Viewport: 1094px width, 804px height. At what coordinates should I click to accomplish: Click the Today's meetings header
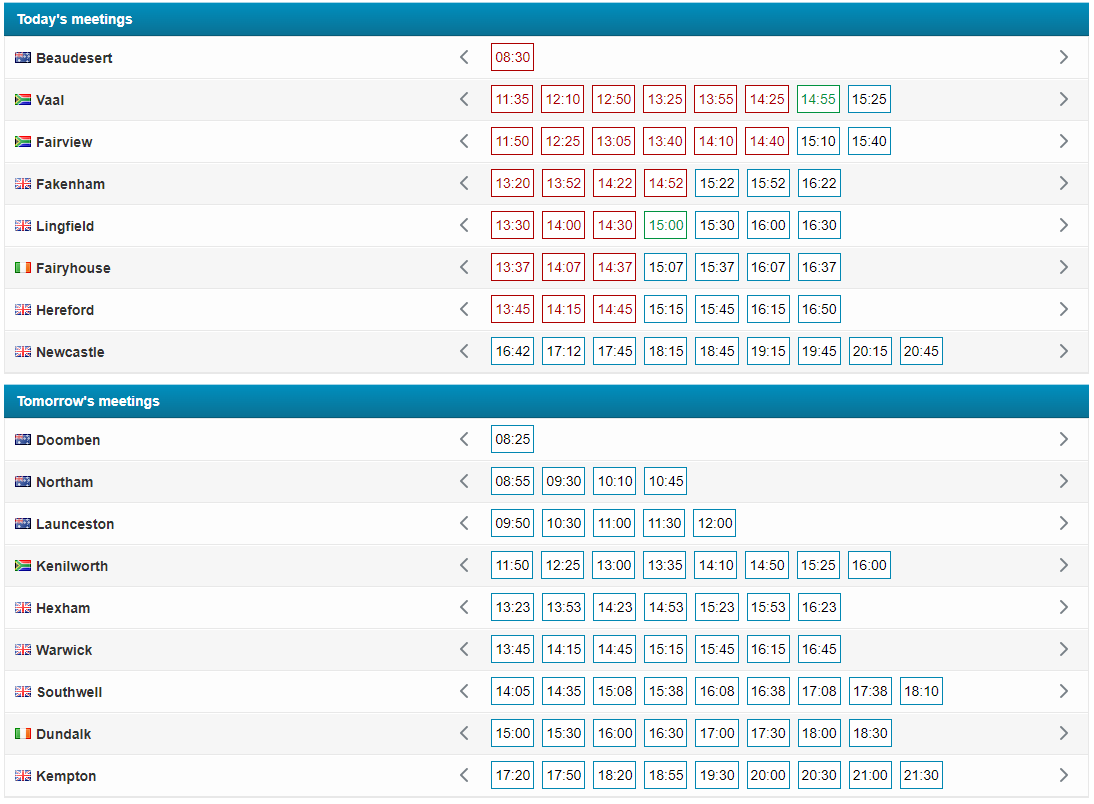click(x=546, y=19)
